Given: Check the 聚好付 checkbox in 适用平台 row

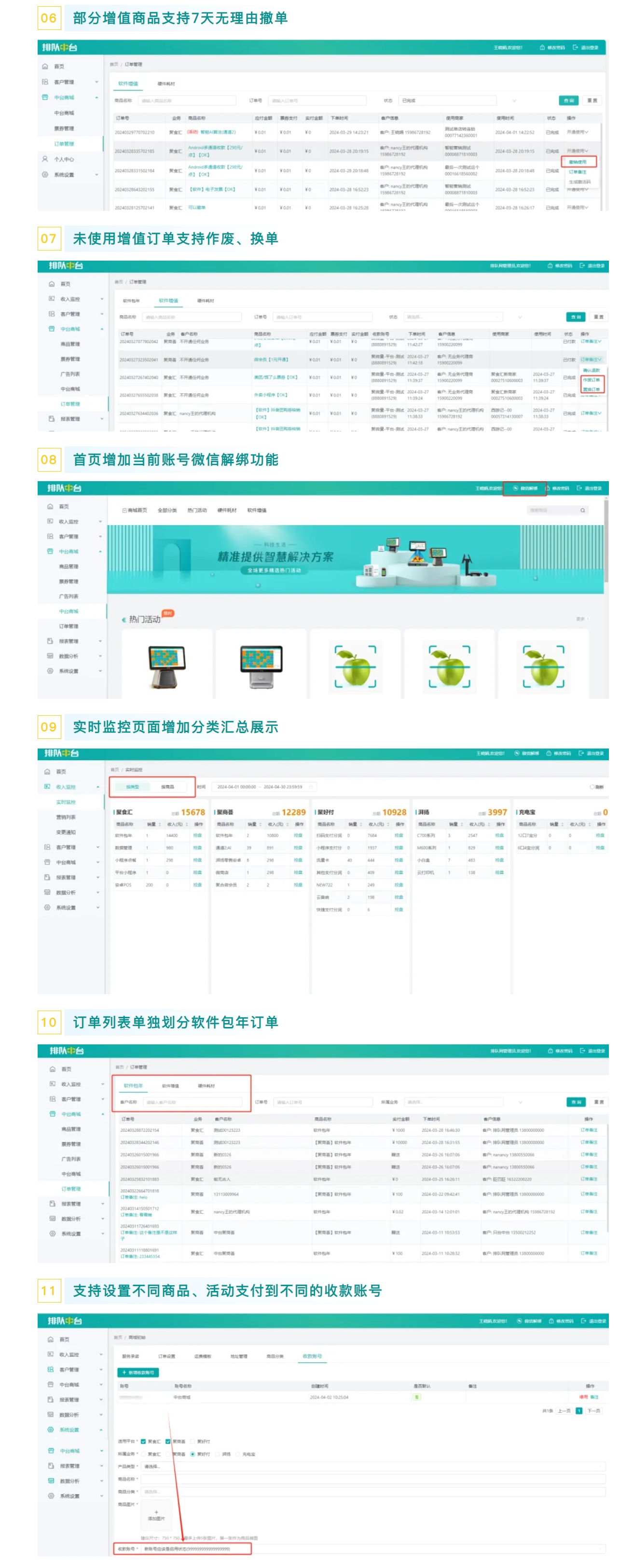Looking at the screenshot, I should pyautogui.click(x=193, y=1442).
